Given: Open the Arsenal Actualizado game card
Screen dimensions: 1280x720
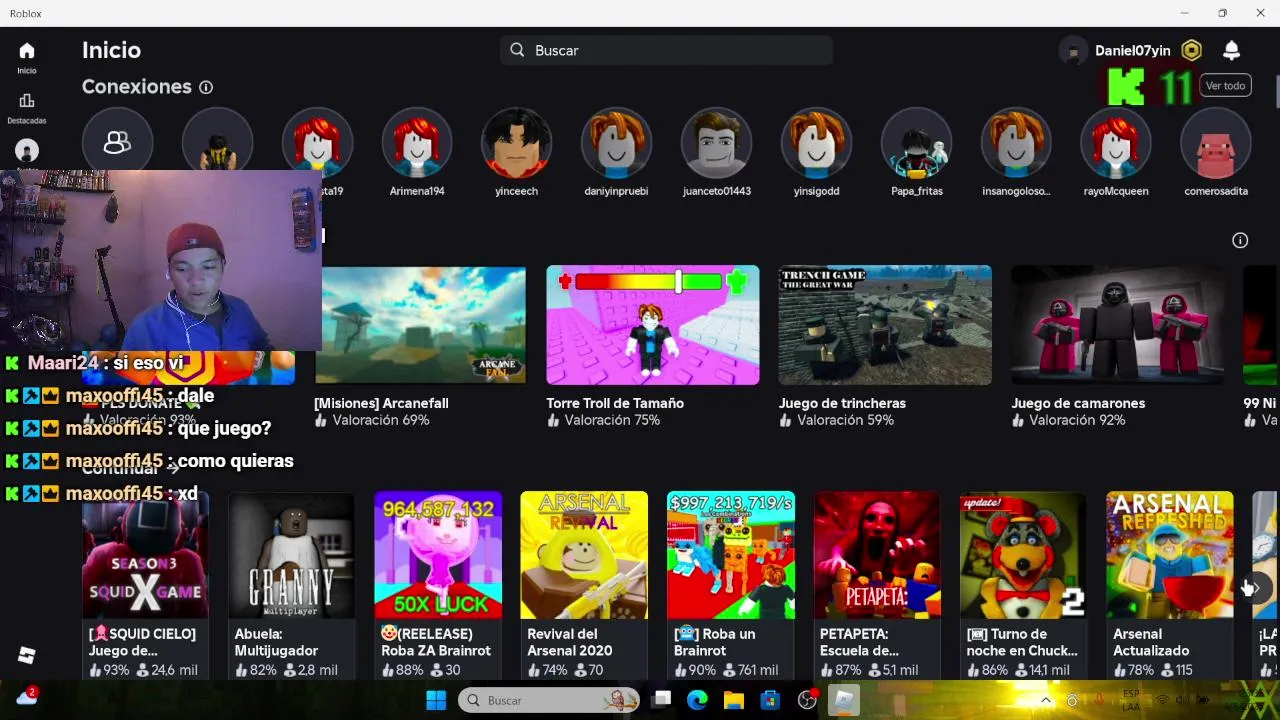Looking at the screenshot, I should 1170,585.
